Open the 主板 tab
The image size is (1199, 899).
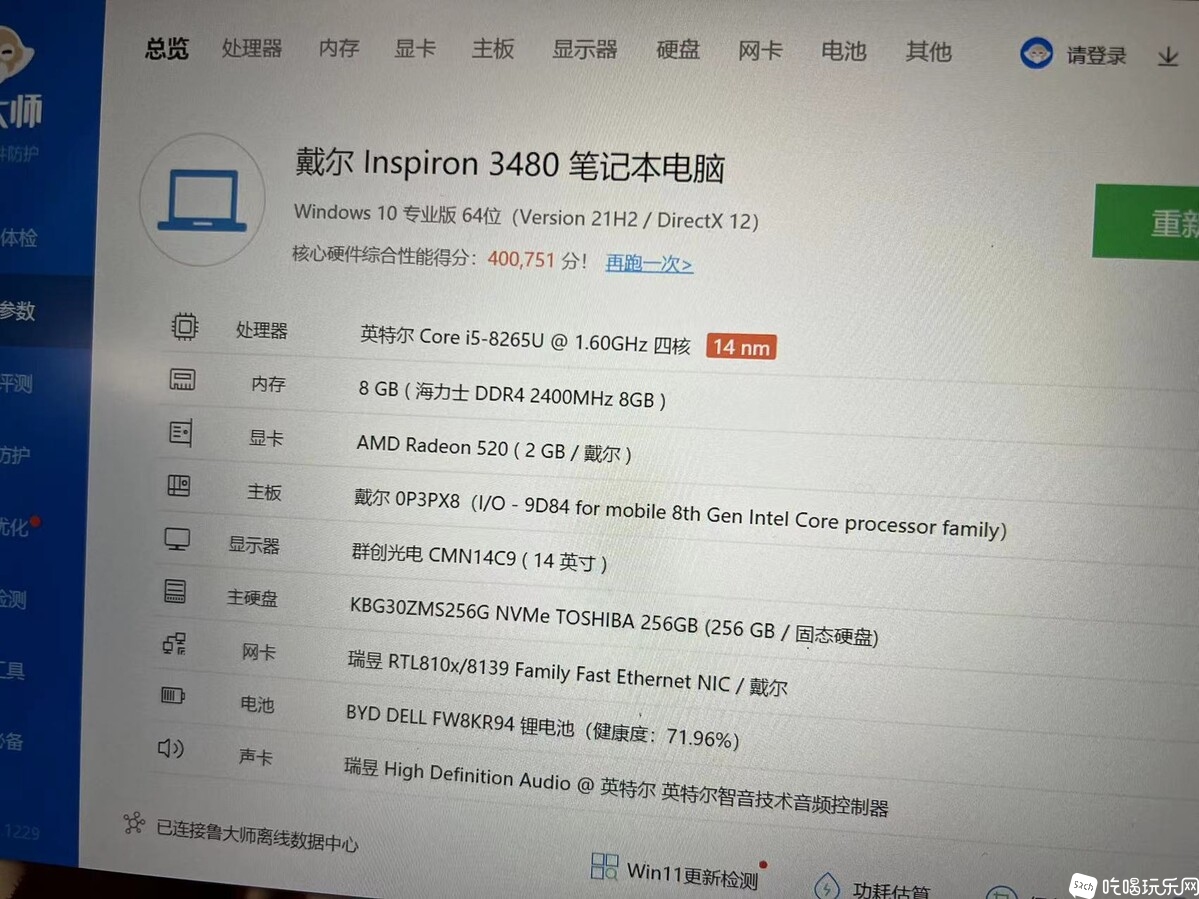click(x=492, y=50)
